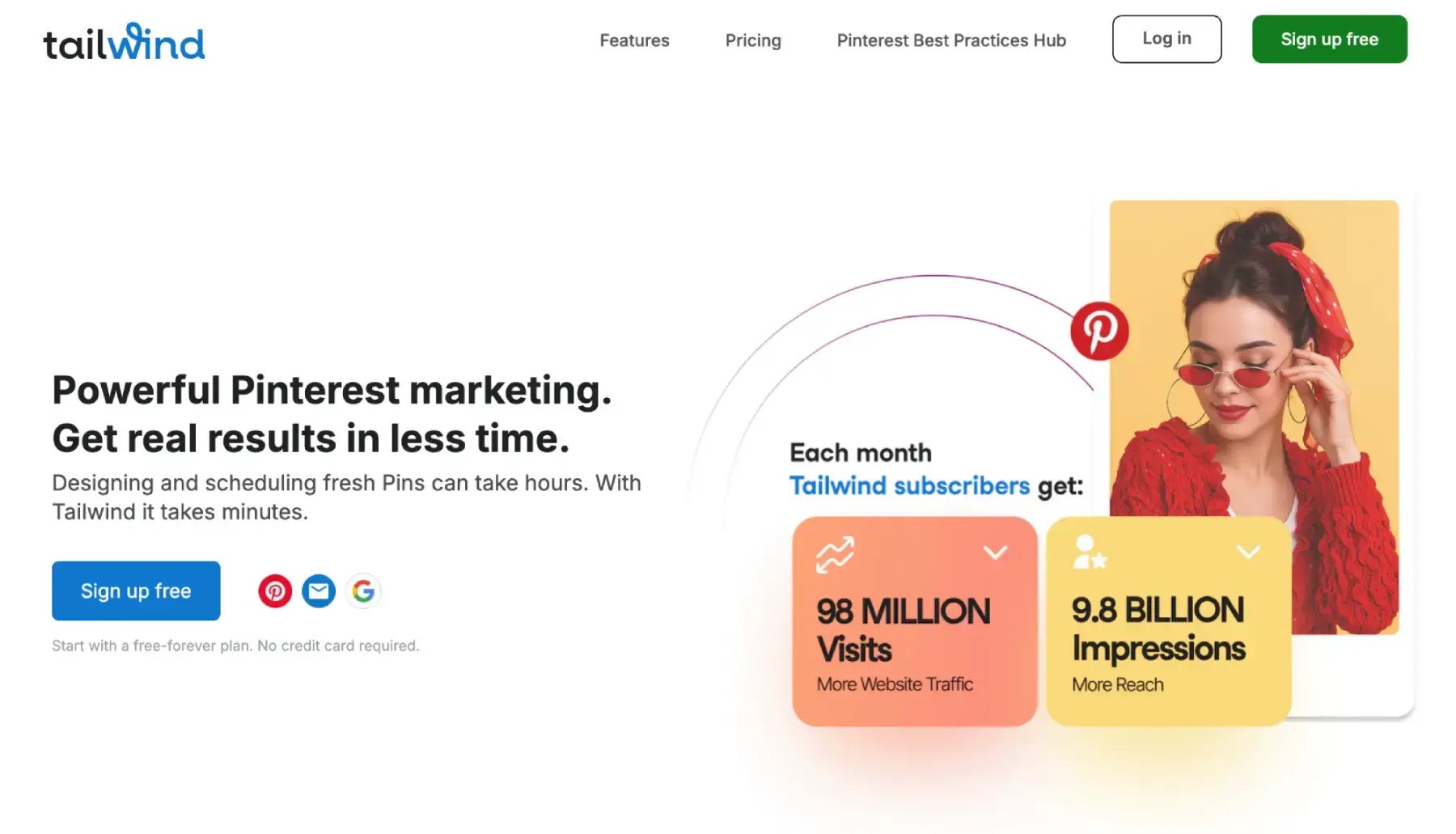Click the Tailwind subscribers blue text
Image resolution: width=1456 pixels, height=834 pixels.
[909, 486]
